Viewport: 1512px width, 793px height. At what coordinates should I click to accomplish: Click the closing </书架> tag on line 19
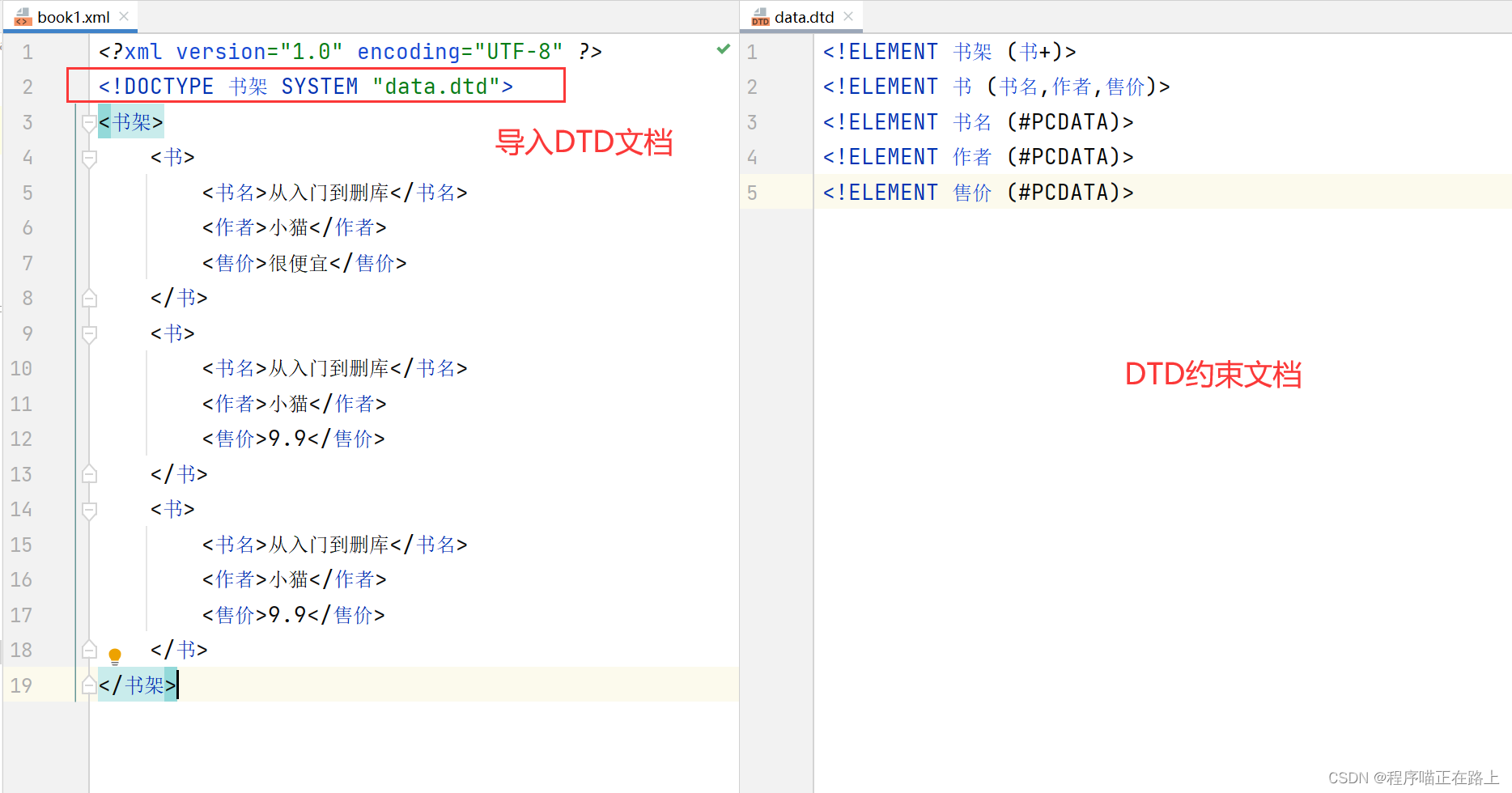(x=138, y=685)
